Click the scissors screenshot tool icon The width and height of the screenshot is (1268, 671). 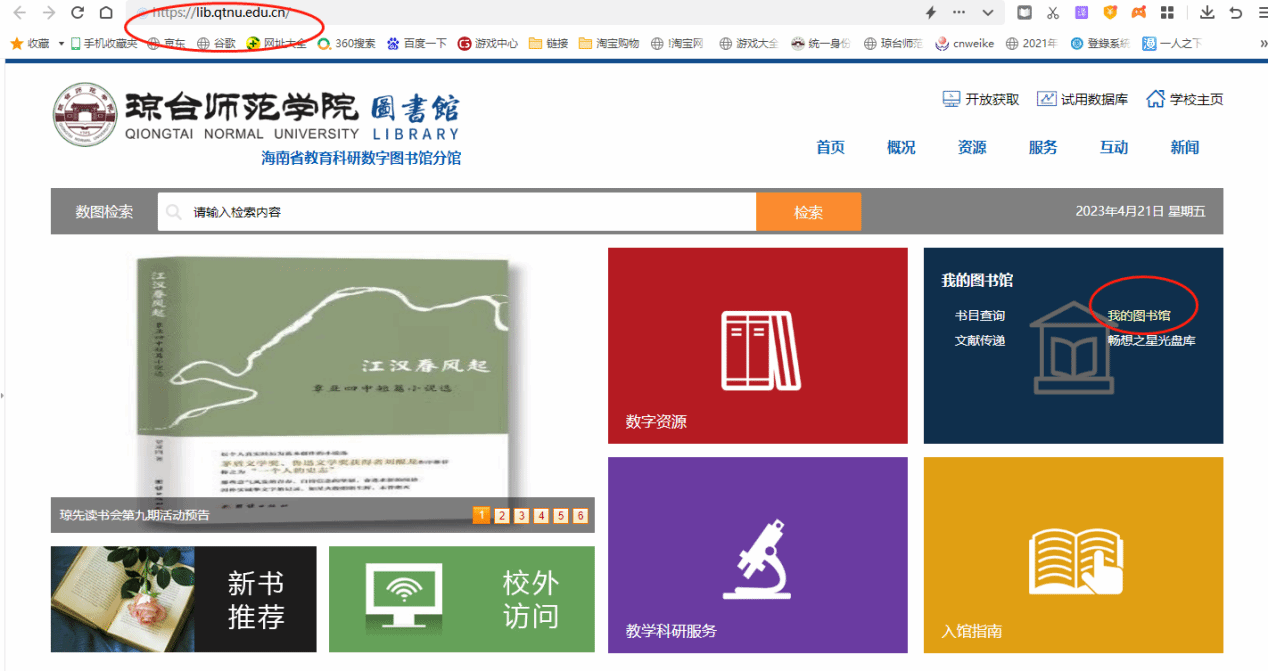pos(1053,13)
